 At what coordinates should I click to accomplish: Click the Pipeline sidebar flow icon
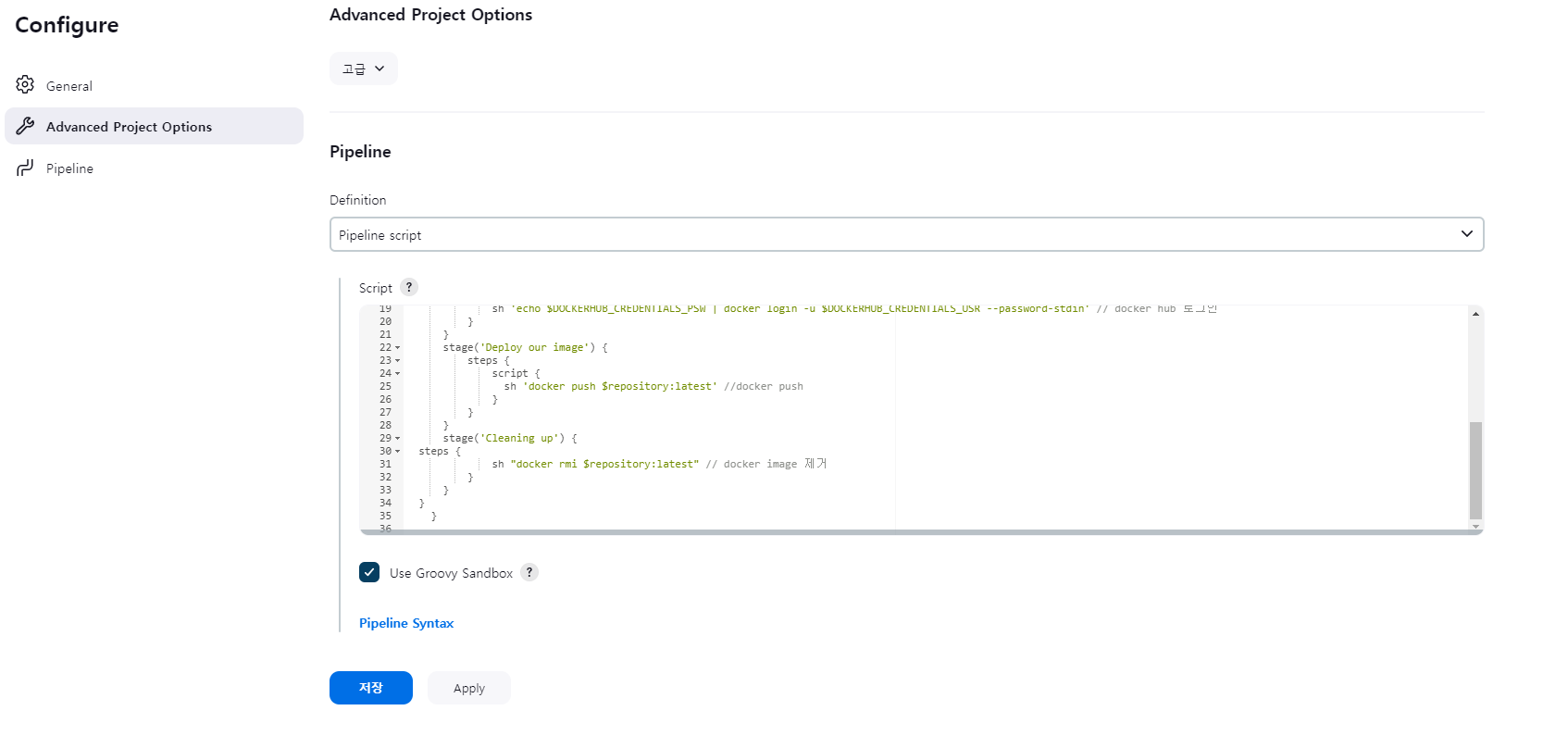pos(25,168)
